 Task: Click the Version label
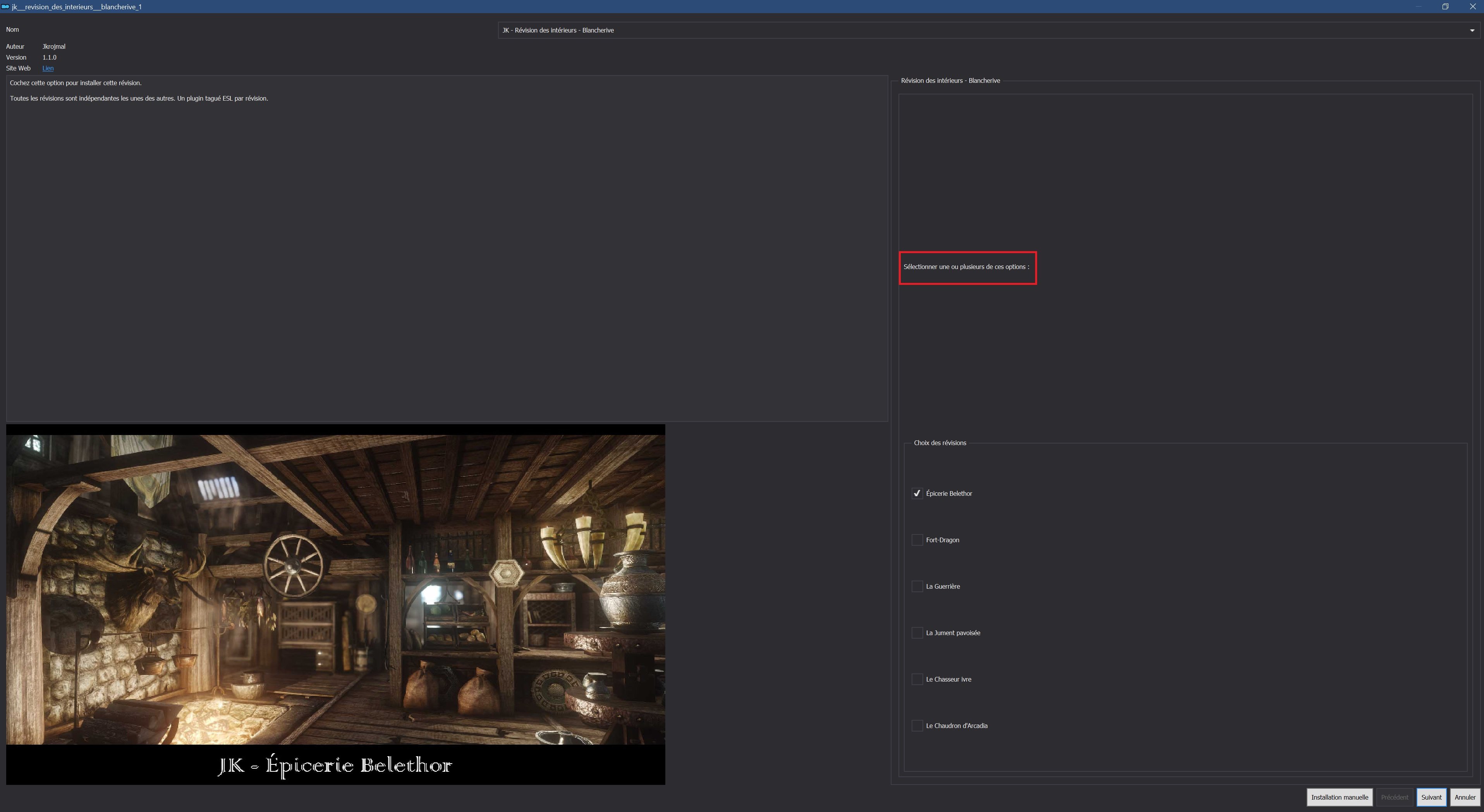(x=16, y=57)
